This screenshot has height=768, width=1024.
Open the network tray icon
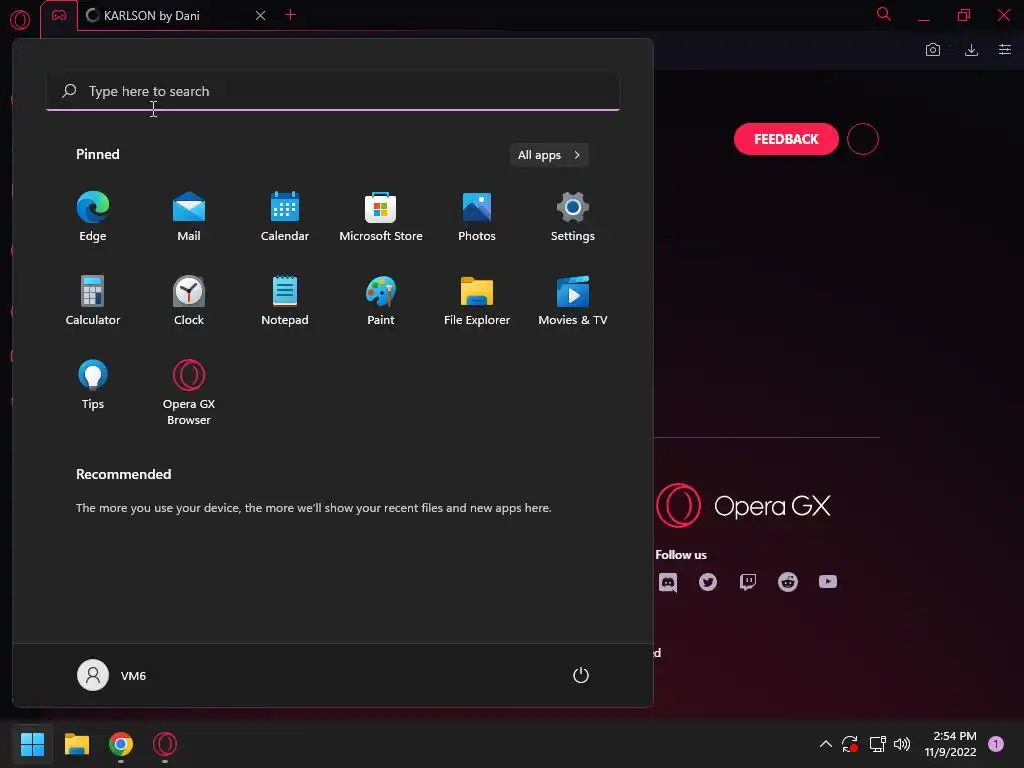877,744
